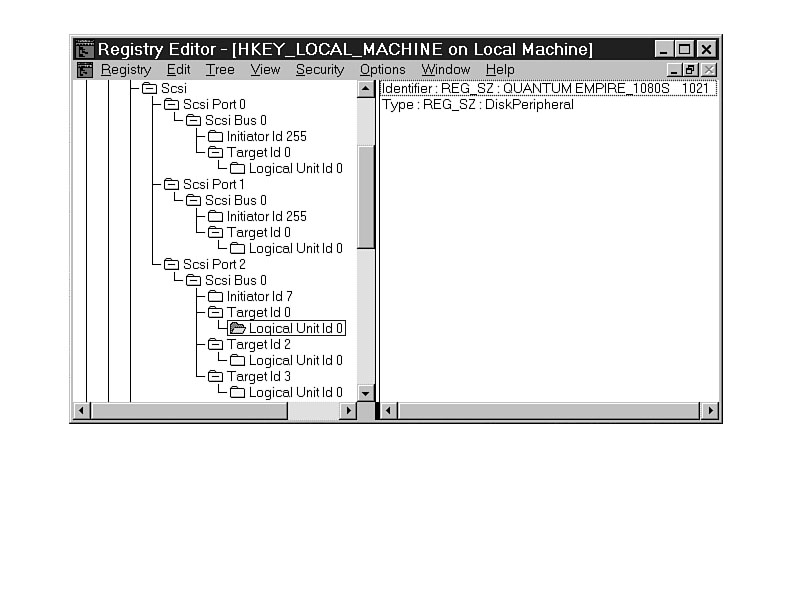Select Scsi Port 2 in the tree
This screenshot has width=800, height=600.
[x=213, y=264]
